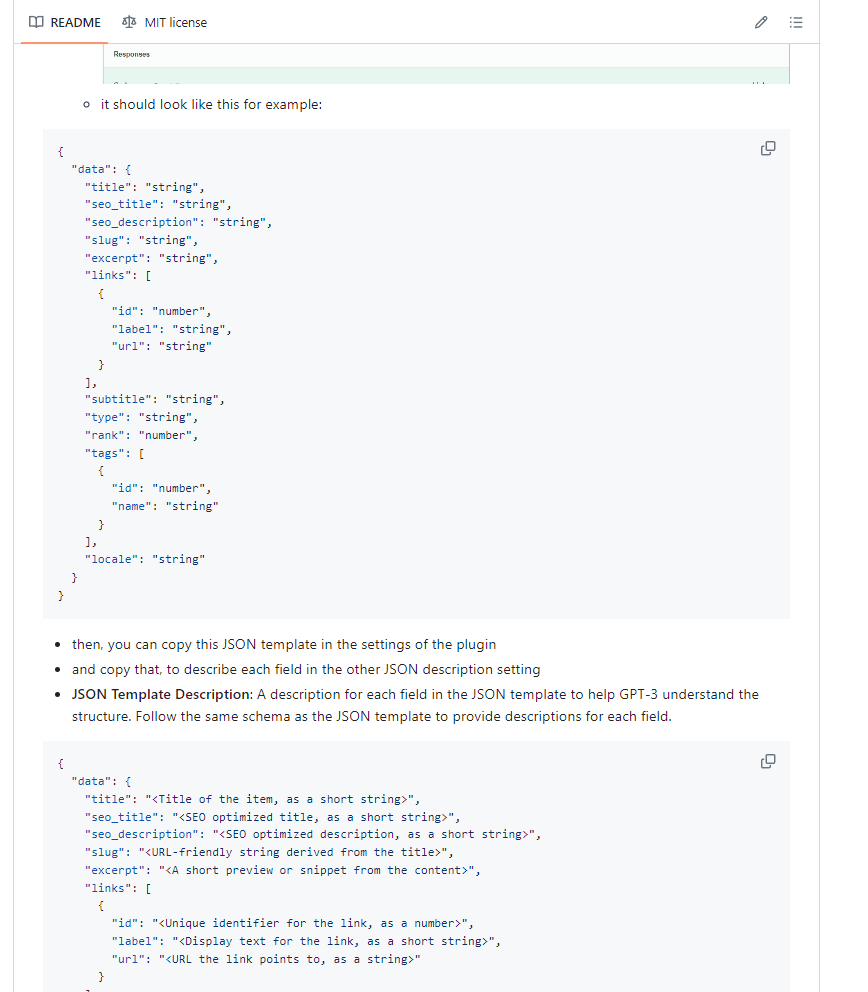
Task: Copy the JSON Template Description code block
Action: [x=768, y=761]
